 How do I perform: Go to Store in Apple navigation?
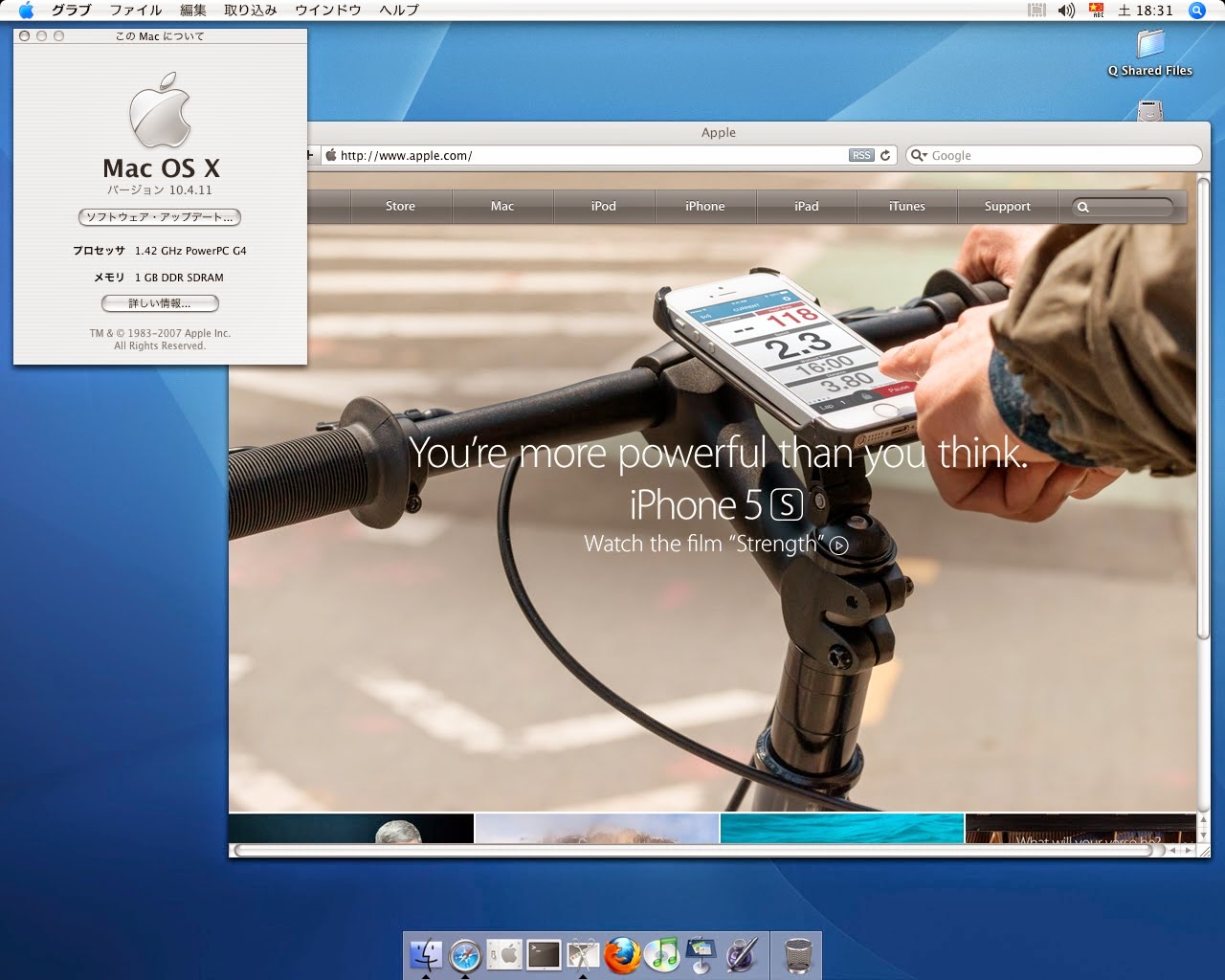coord(400,206)
